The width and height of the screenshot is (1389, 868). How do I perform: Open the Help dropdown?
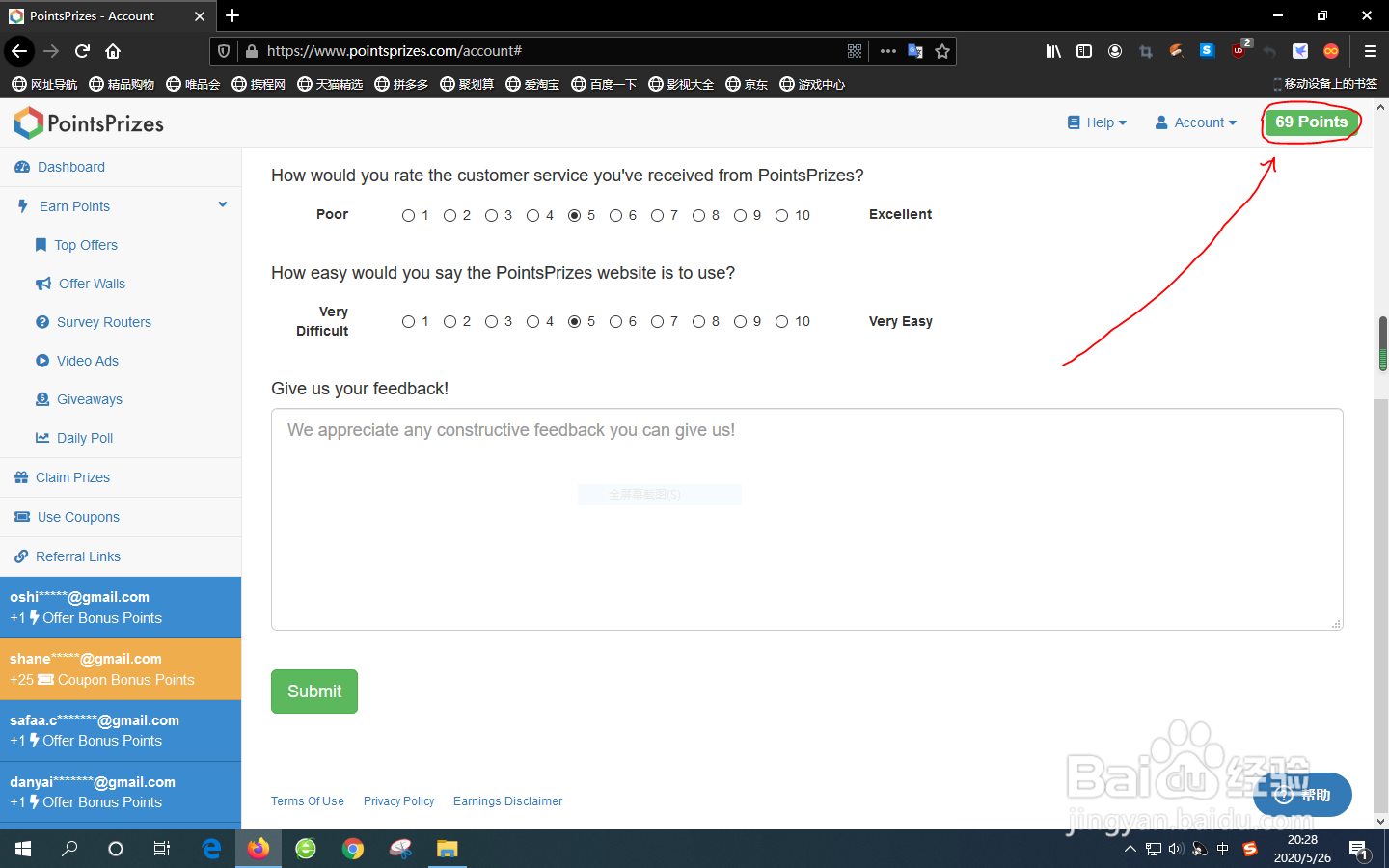point(1097,122)
